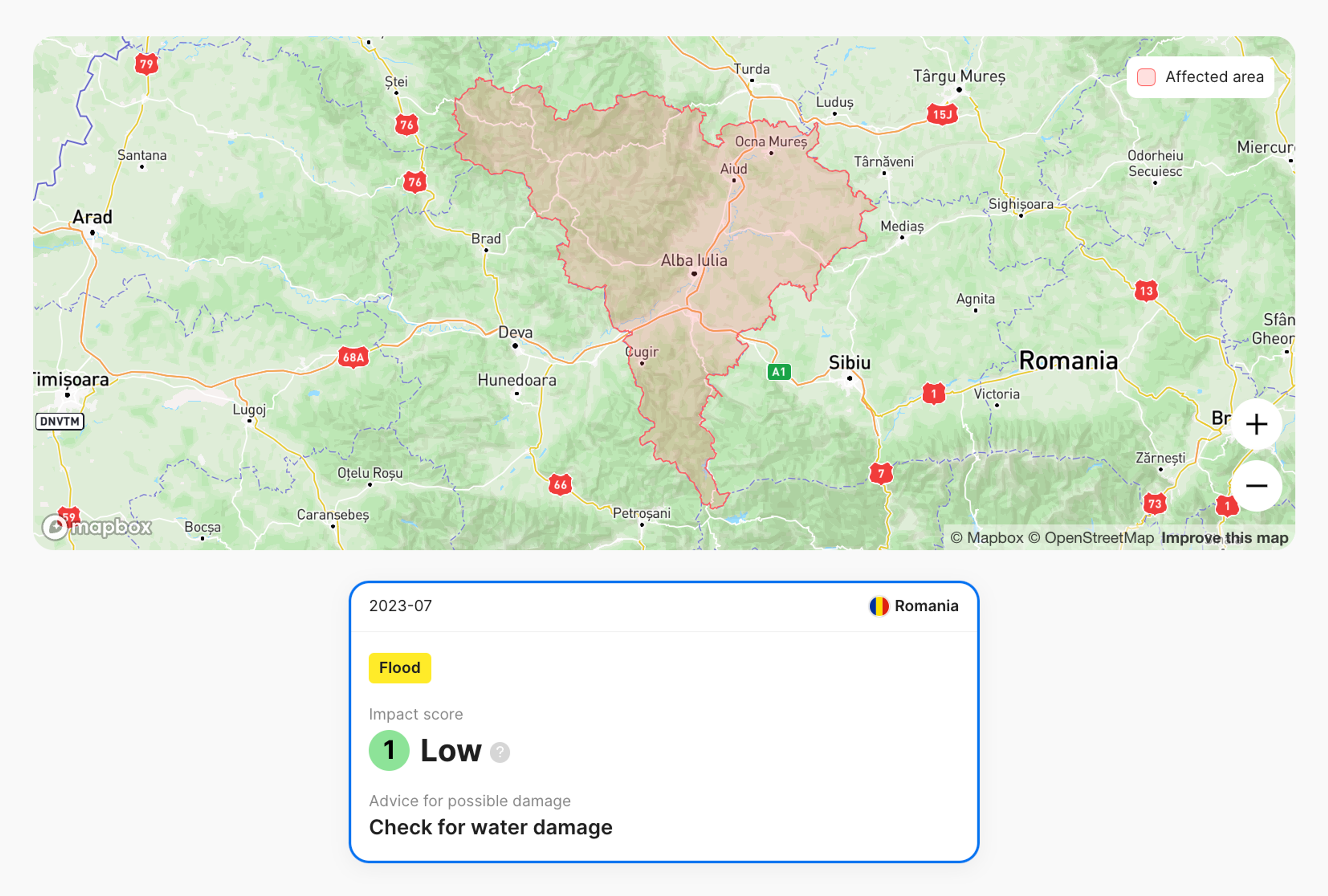Click the Affected area legend color swatch
The image size is (1328, 896).
click(1146, 77)
